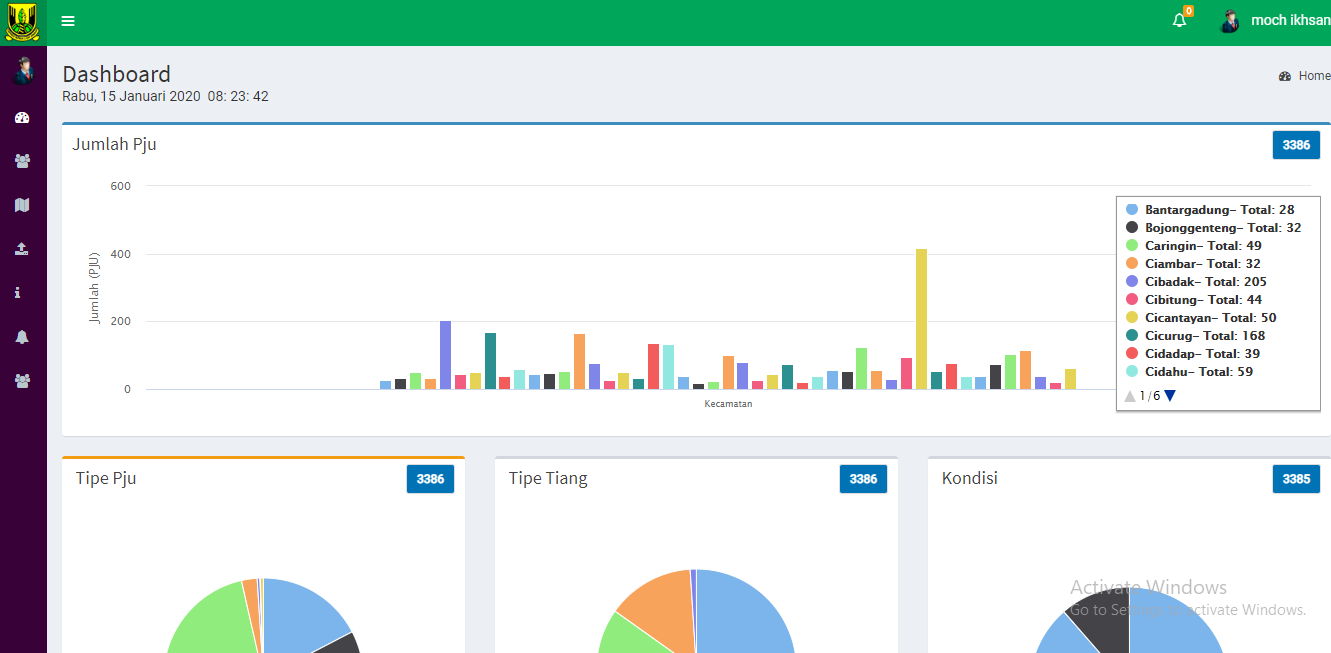Click the 3386 badge in Tipe Tiang
The image size is (1331, 653).
(x=863, y=479)
